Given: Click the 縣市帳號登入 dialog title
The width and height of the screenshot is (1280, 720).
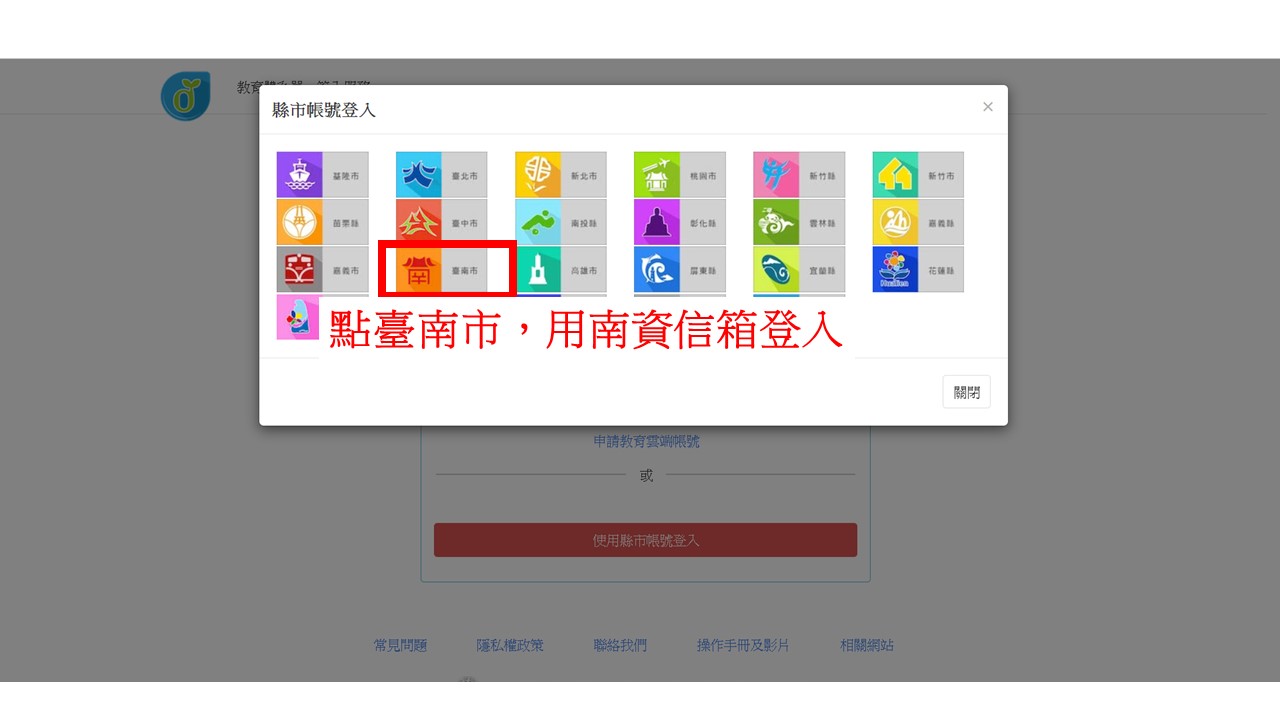Looking at the screenshot, I should 324,110.
